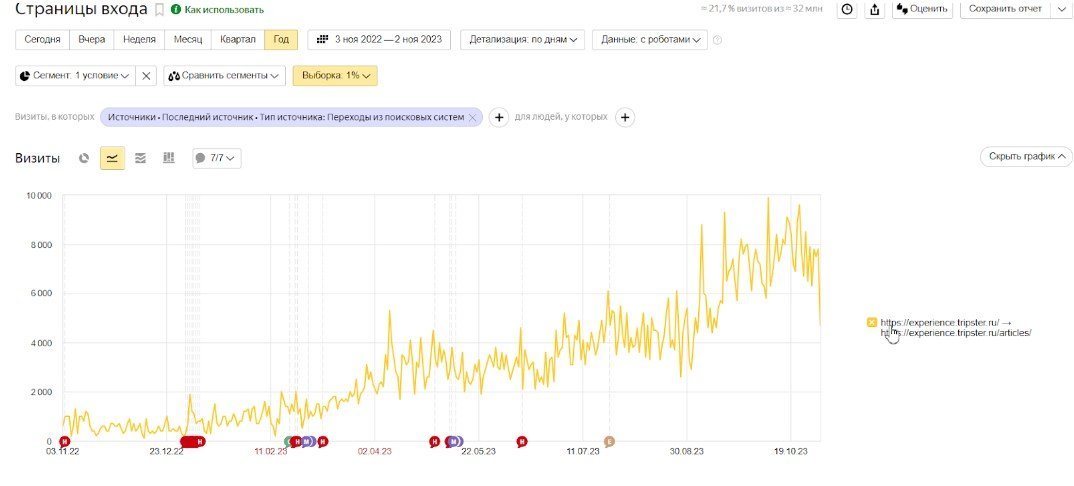
Task: Click the clock history icon
Action: click(847, 9)
